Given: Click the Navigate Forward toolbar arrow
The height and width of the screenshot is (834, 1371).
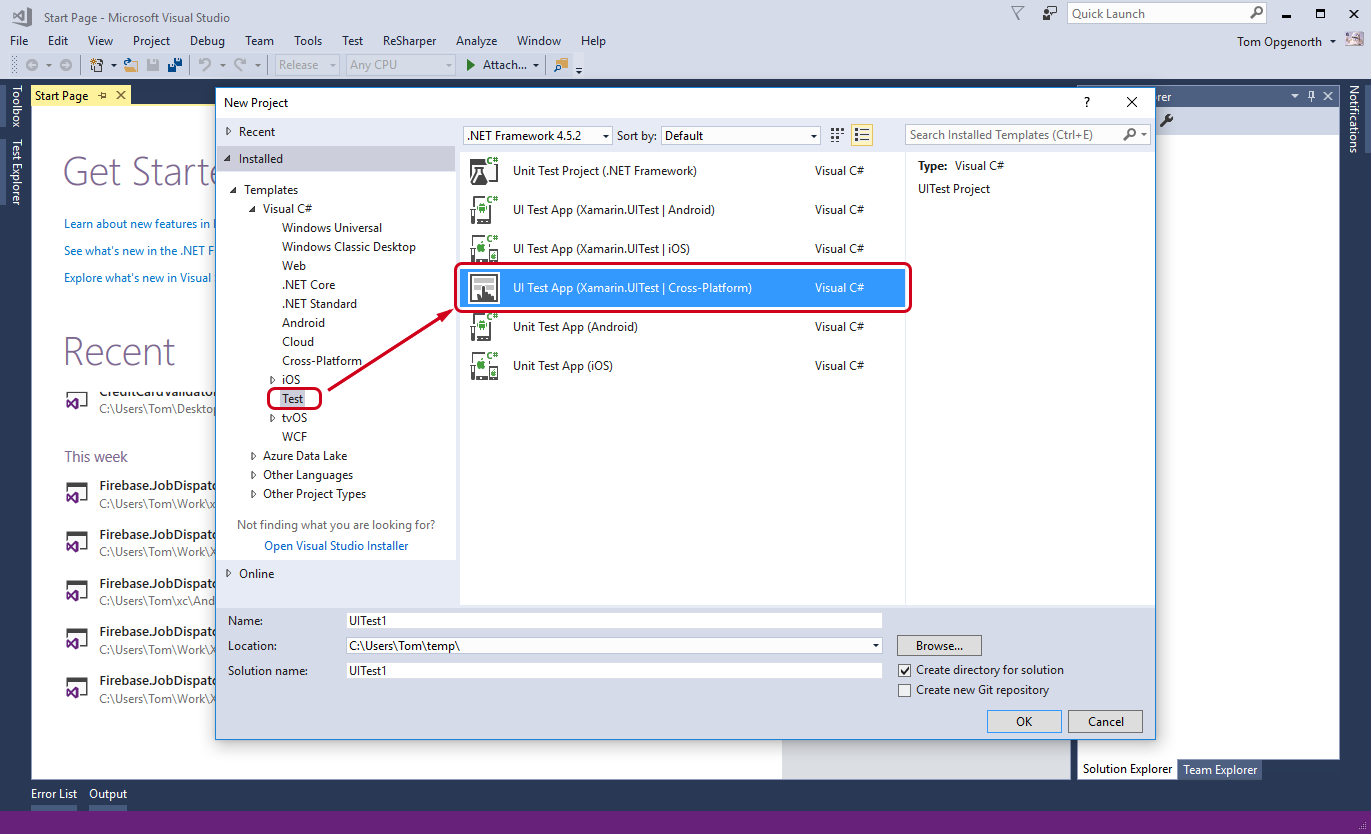Looking at the screenshot, I should [x=65, y=65].
